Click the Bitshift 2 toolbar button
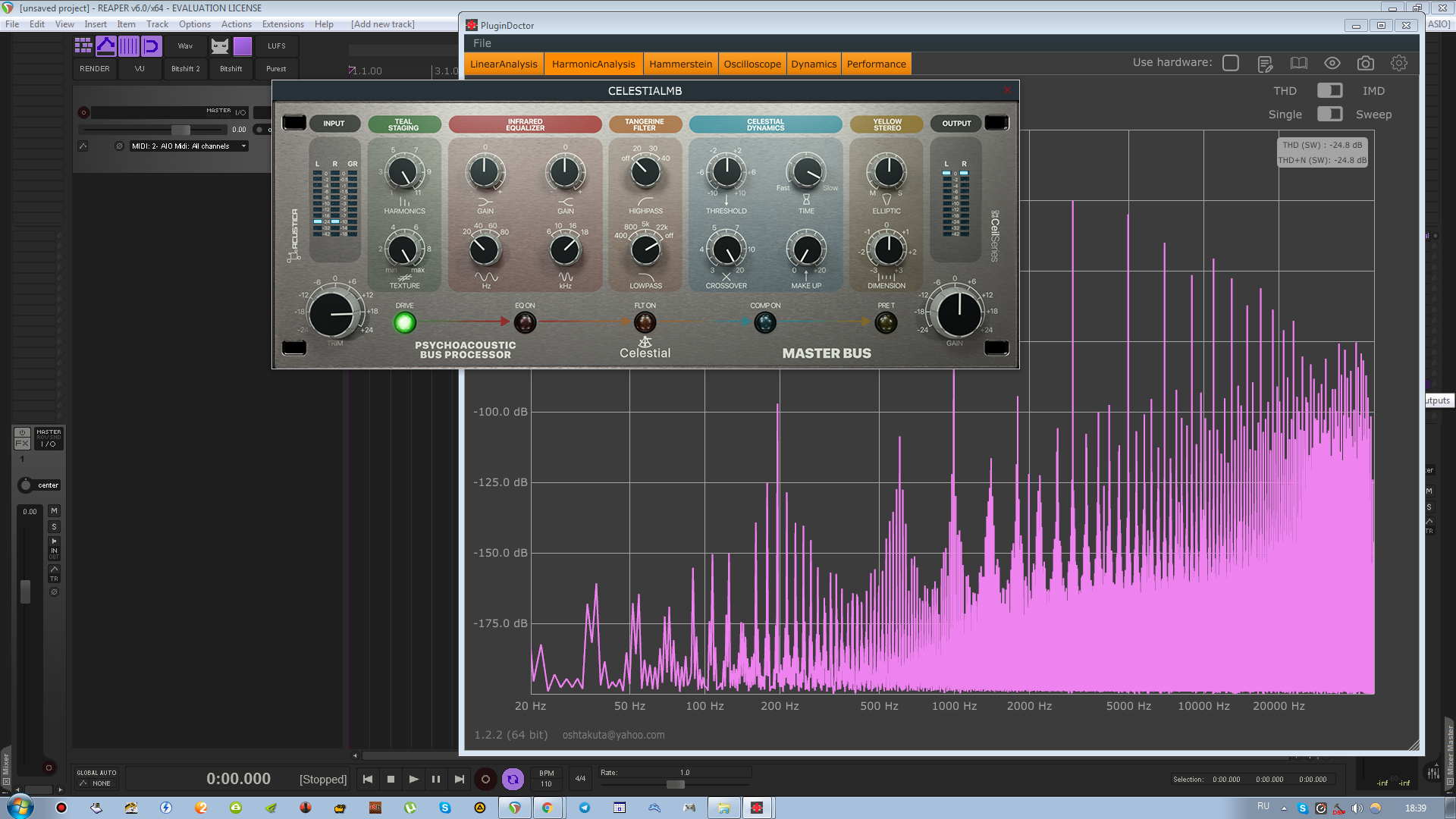Viewport: 1456px width, 819px height. 186,69
